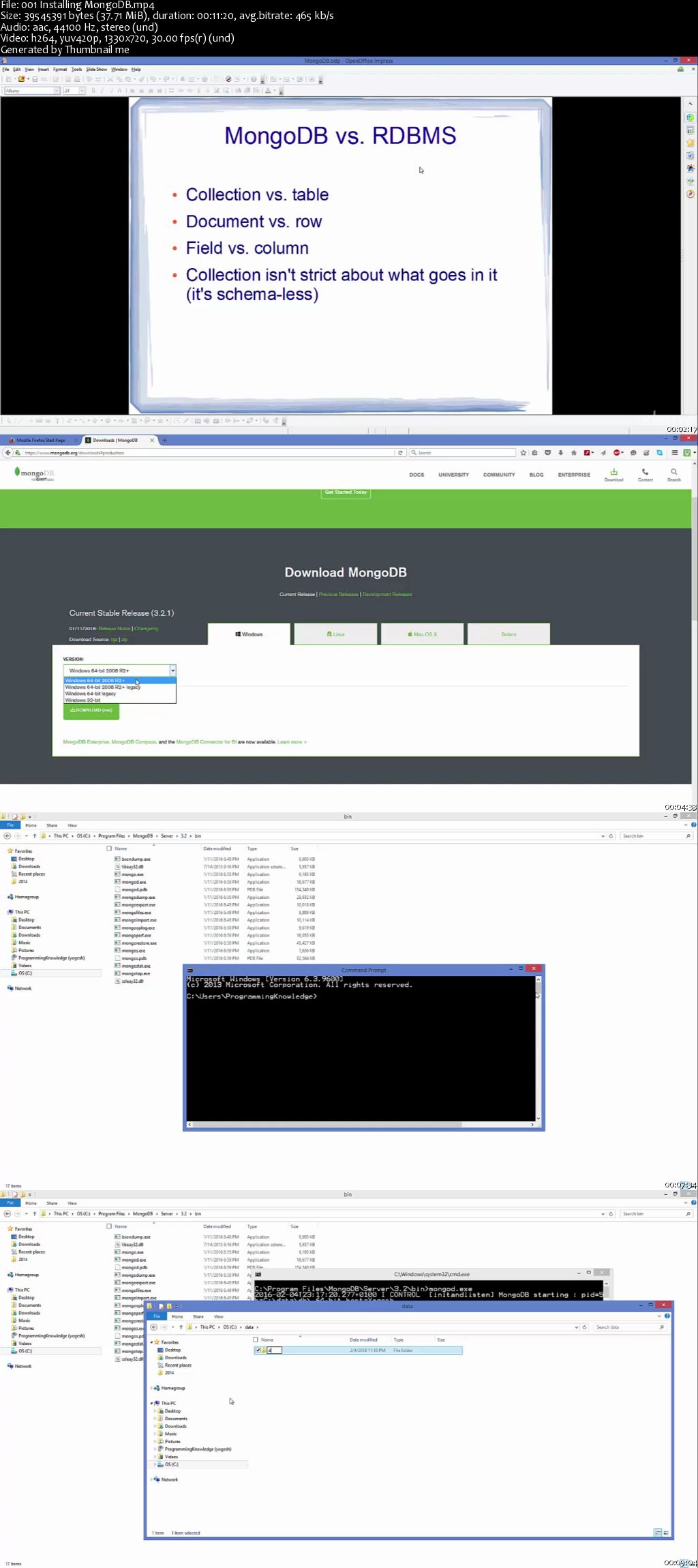Screen dimensions: 698x1568
Task: Click the up arrow in data window address bar
Action: 181,1327
